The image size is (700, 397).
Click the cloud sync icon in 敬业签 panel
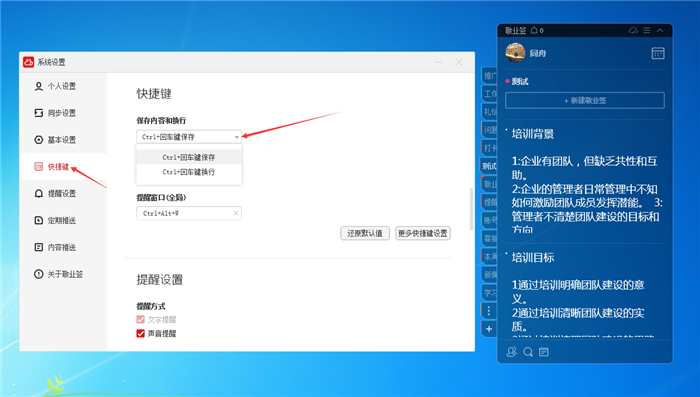pyautogui.click(x=633, y=30)
